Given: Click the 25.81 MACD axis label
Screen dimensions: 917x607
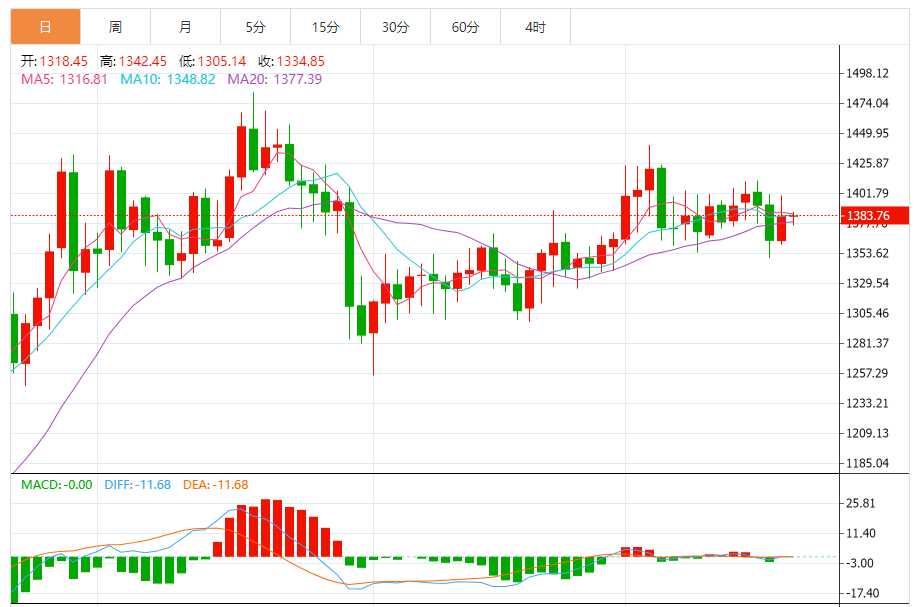Looking at the screenshot, I should point(861,503).
